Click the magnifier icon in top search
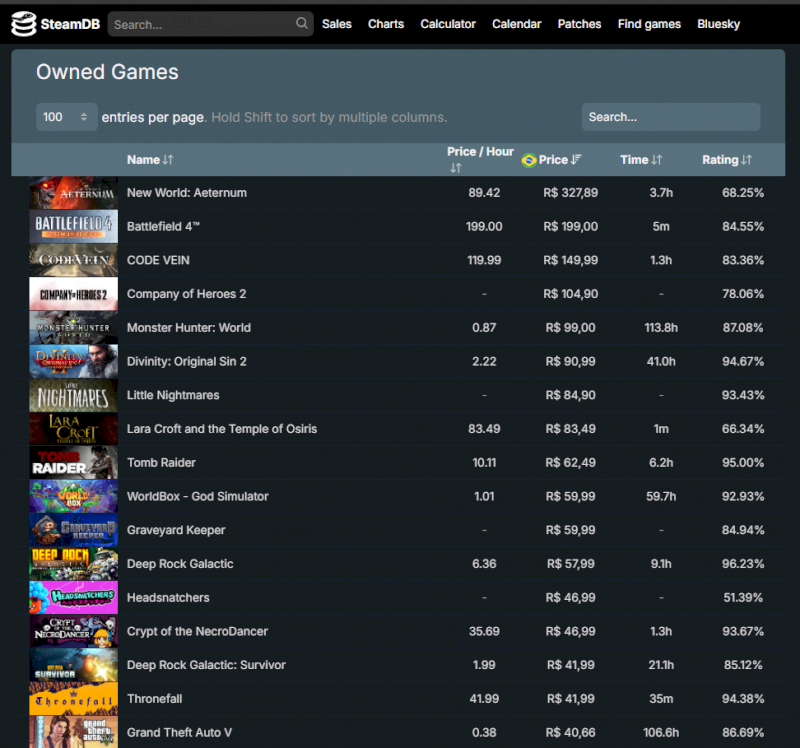Screen dimensions: 800x748 [x=302, y=24]
